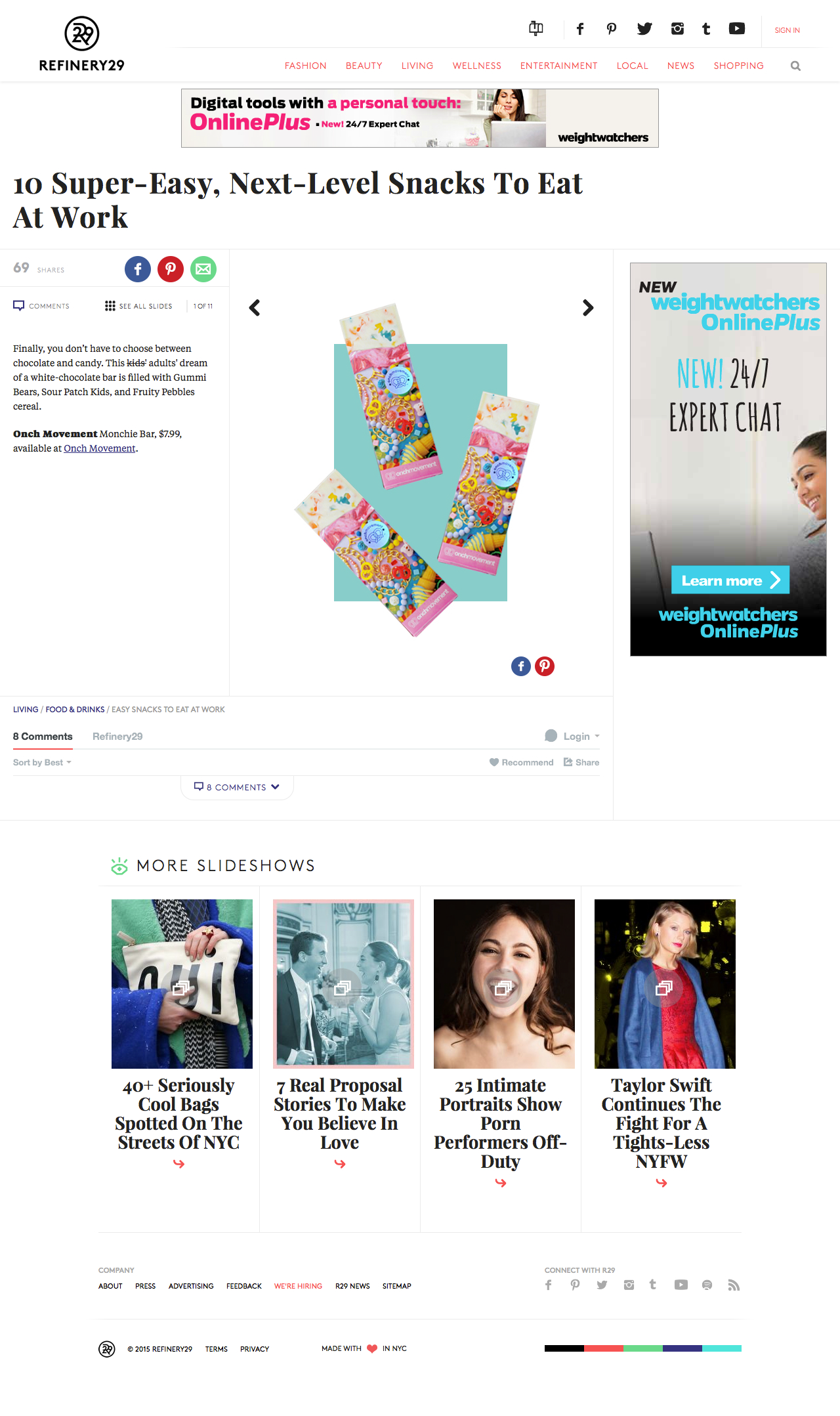The height and width of the screenshot is (1416, 840).
Task: Expand the Sort by Best dropdown
Action: coord(42,762)
